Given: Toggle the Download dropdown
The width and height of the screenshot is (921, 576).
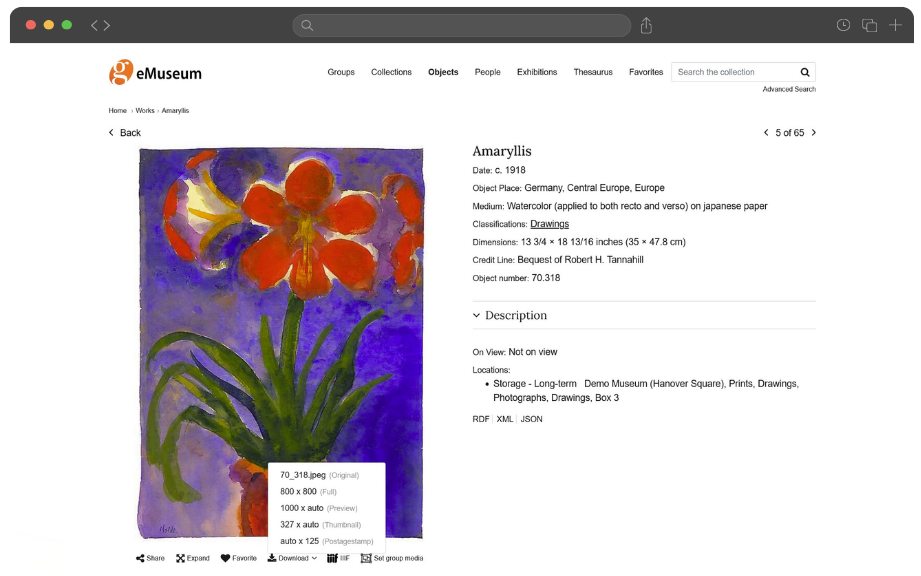Looking at the screenshot, I should click(x=293, y=558).
